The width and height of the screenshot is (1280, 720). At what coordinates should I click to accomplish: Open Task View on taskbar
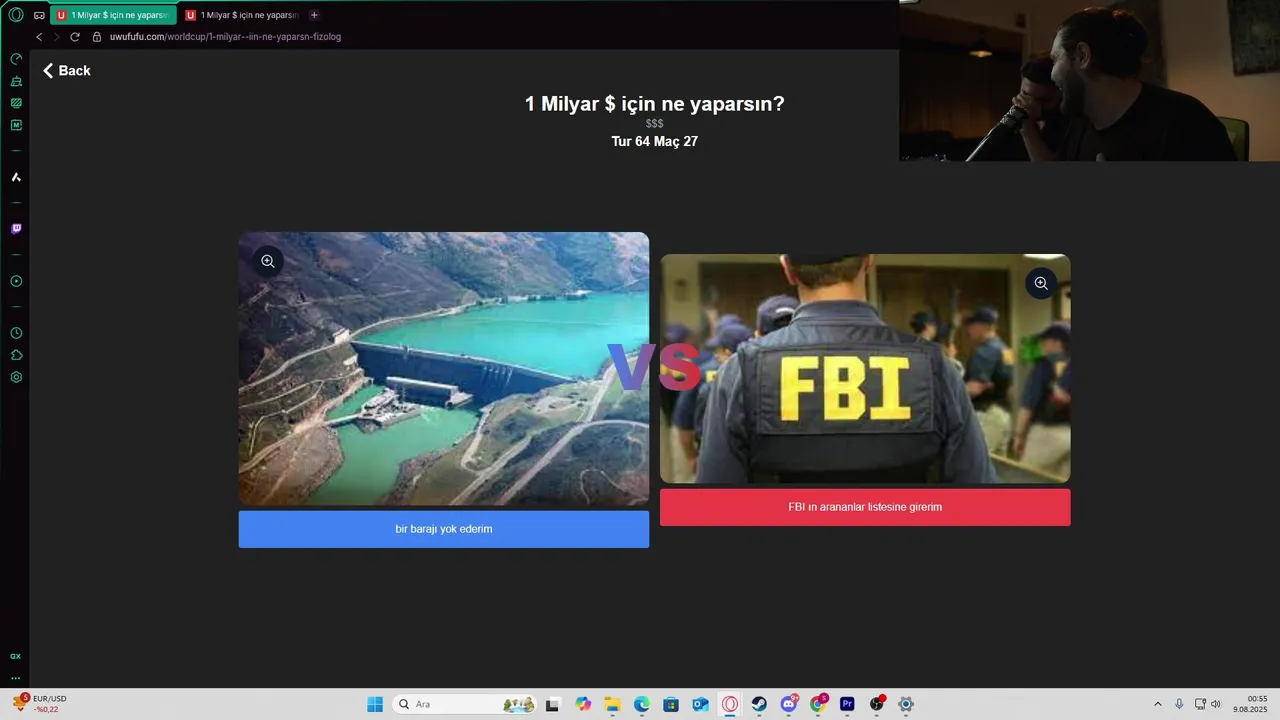(552, 704)
